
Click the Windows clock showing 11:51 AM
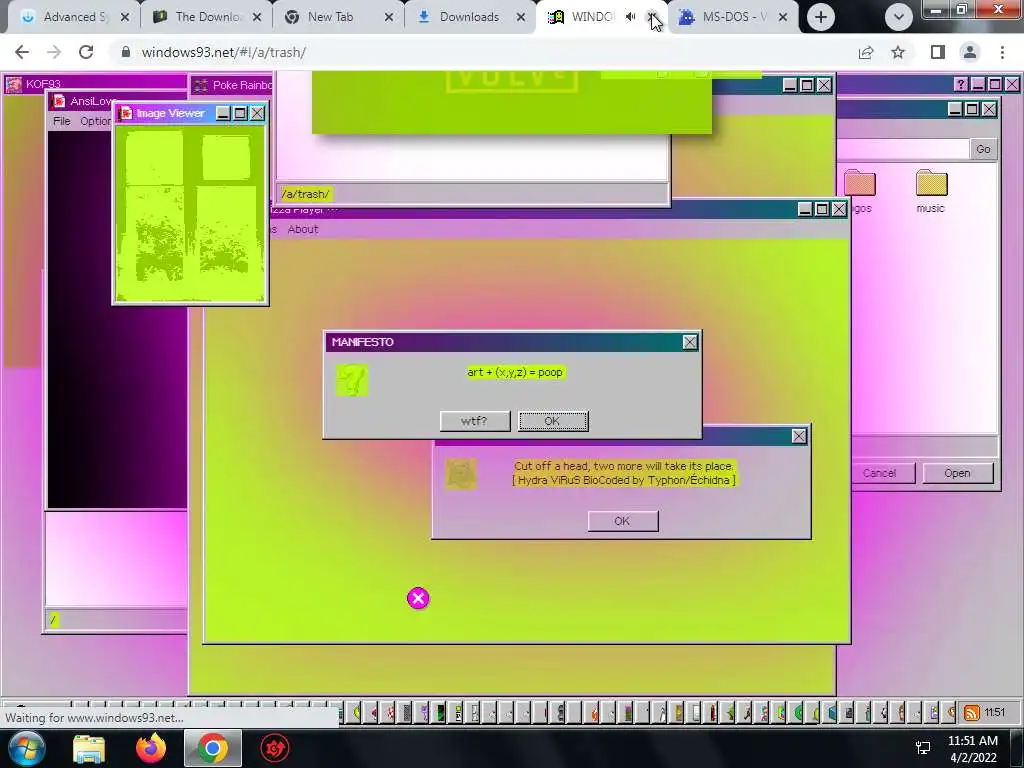point(972,748)
